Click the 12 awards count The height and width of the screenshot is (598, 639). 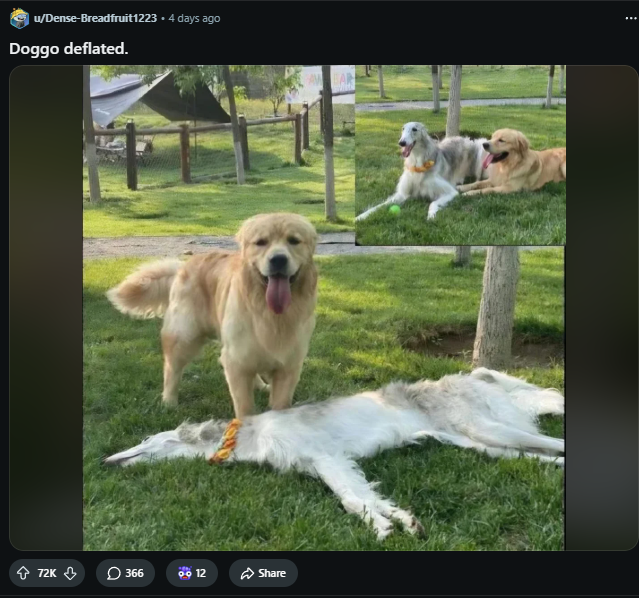[x=201, y=573]
